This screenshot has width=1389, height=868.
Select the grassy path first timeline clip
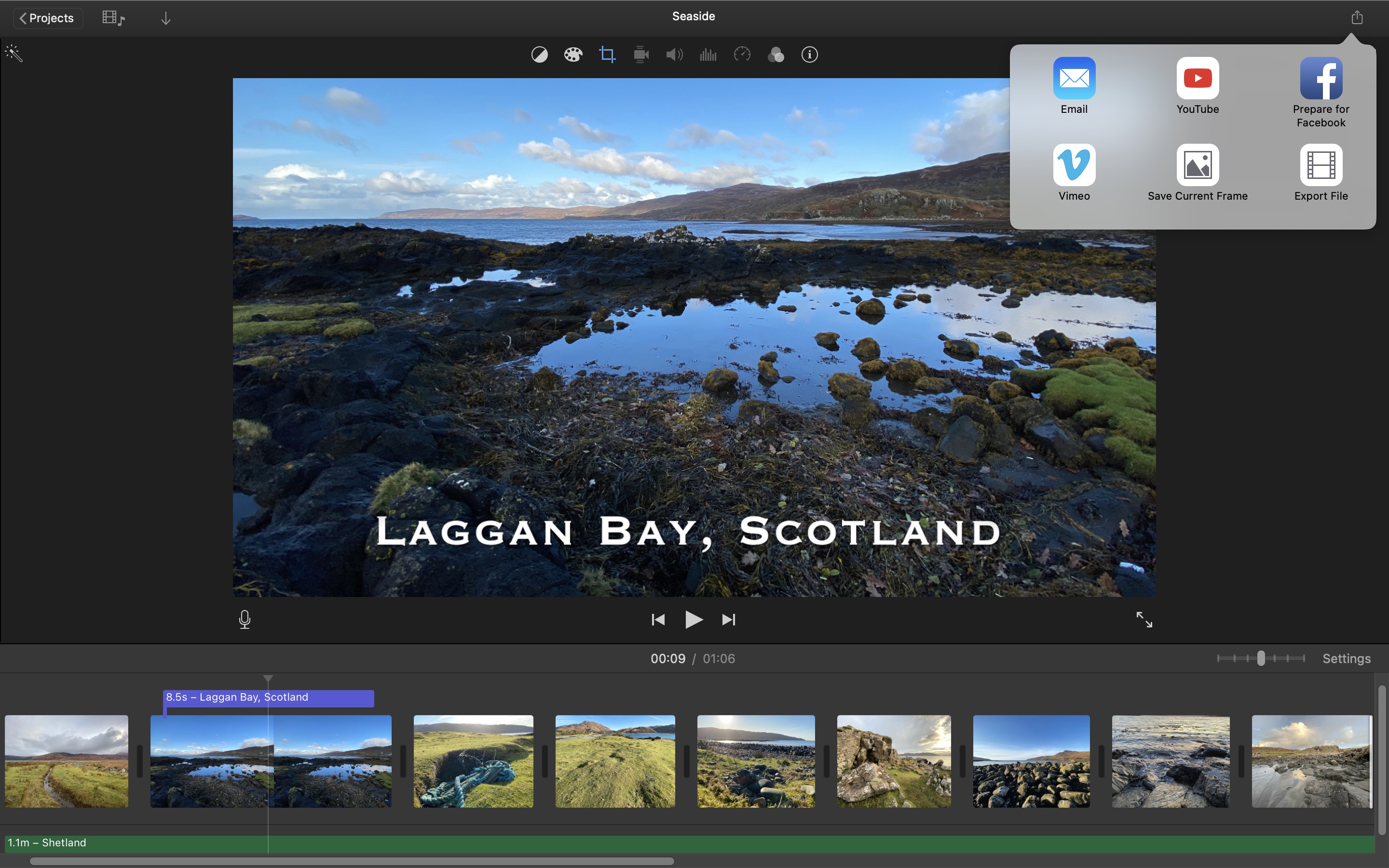(67, 761)
